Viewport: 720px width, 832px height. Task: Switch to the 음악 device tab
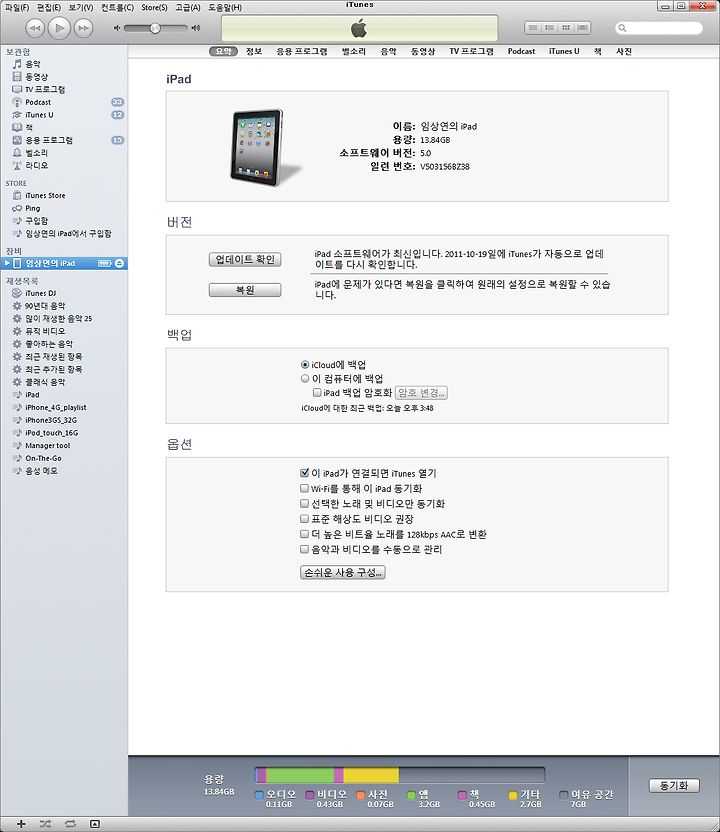pos(388,51)
